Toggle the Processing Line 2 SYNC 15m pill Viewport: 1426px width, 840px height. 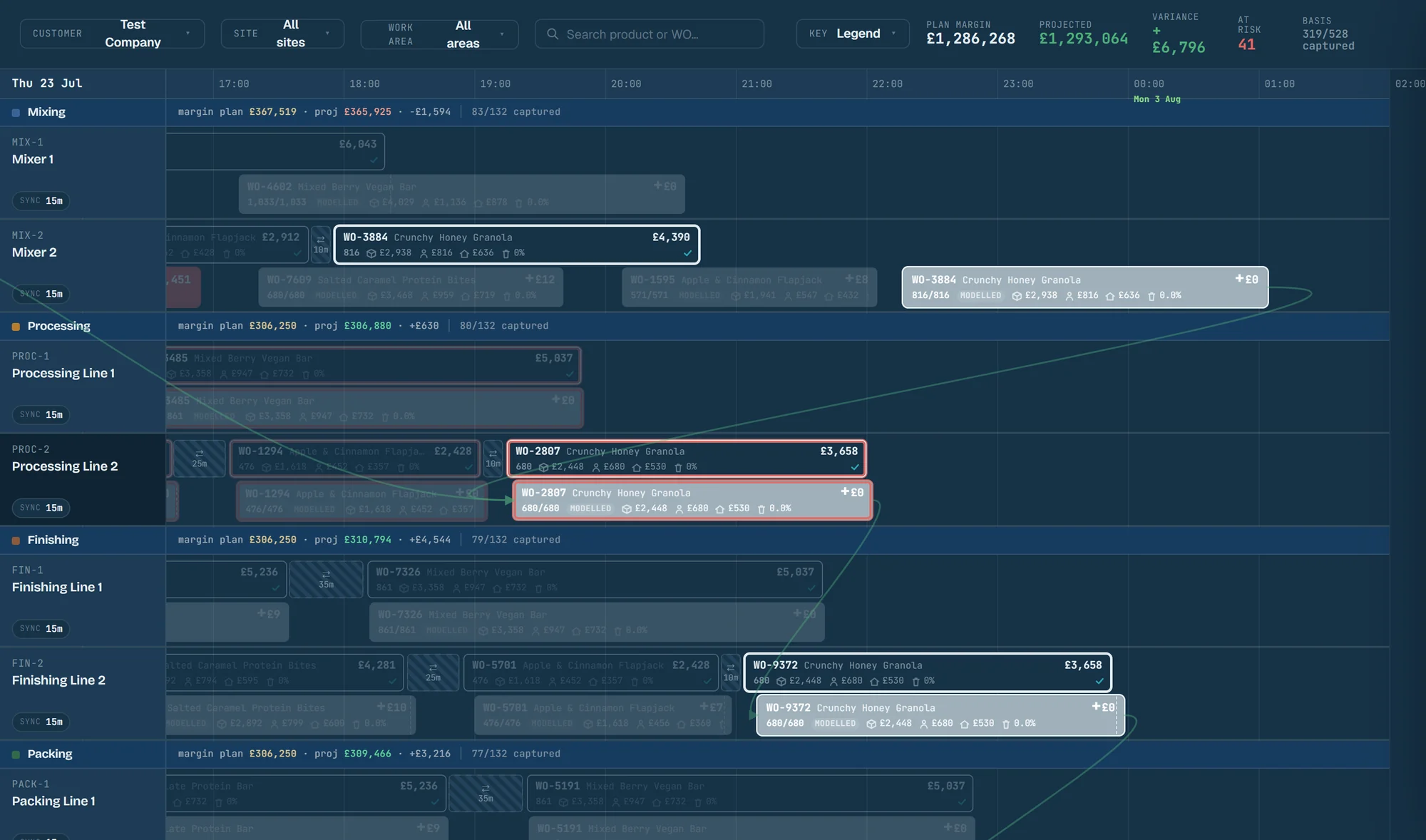[x=41, y=508]
